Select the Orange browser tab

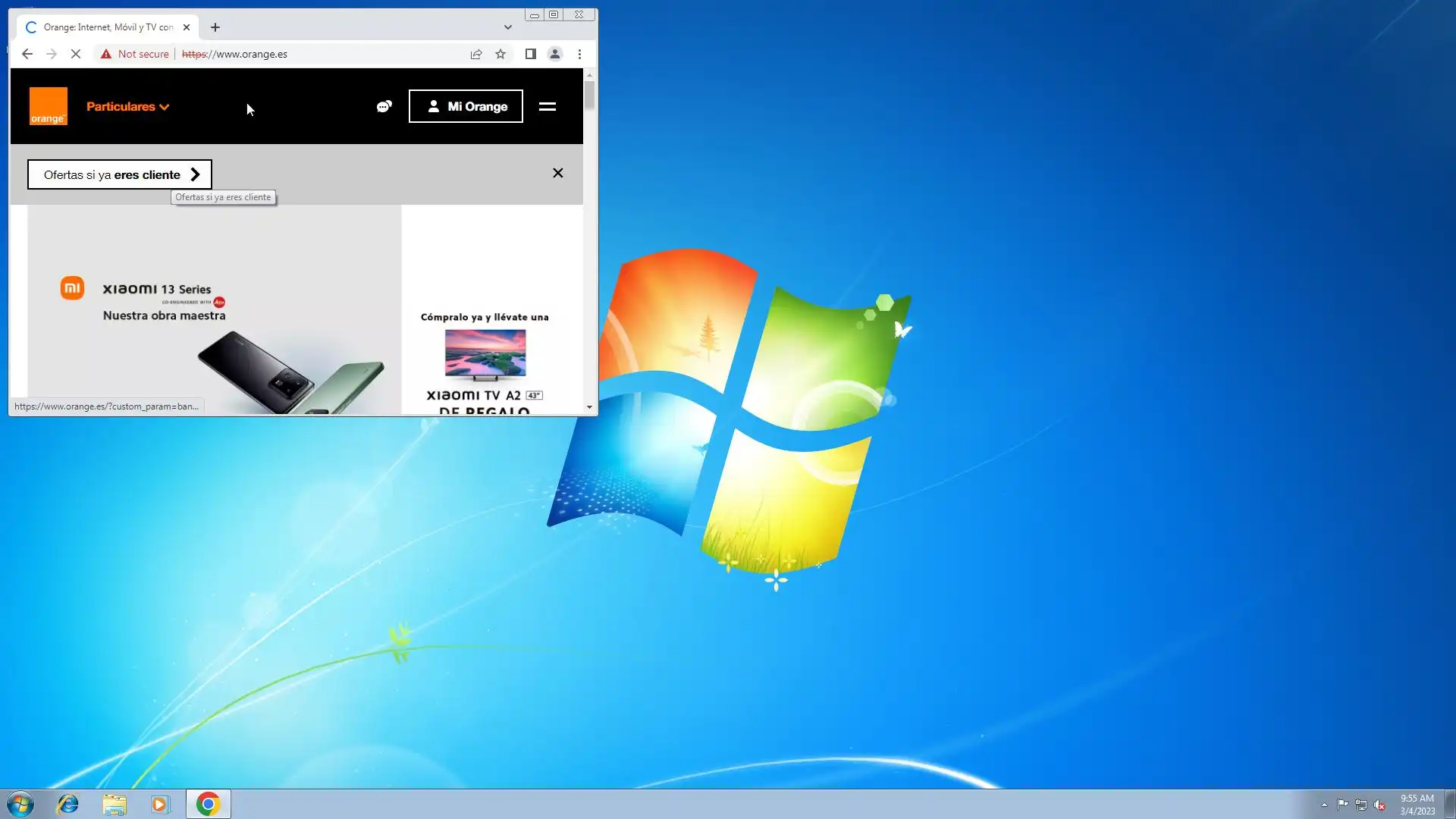coord(106,27)
